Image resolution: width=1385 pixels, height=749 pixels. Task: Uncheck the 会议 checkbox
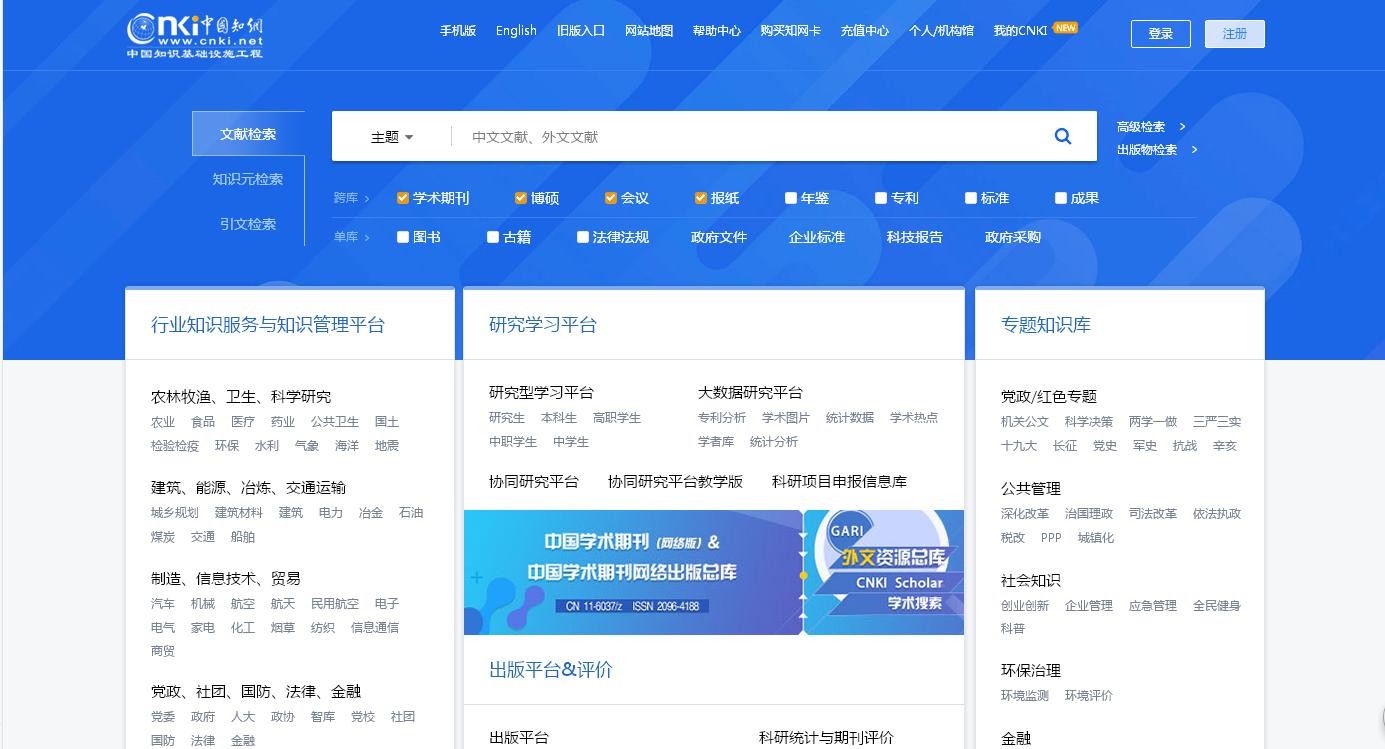coord(611,198)
